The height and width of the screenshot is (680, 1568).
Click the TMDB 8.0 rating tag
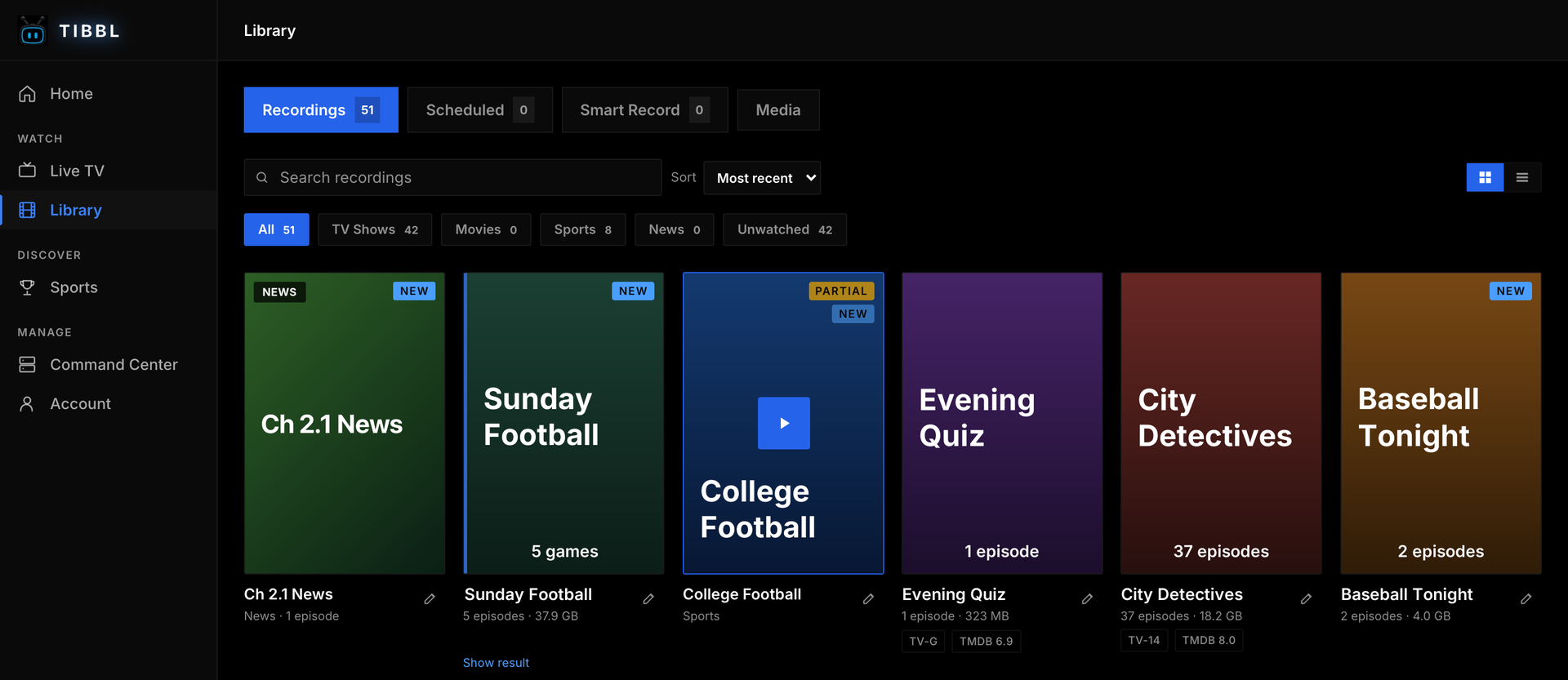click(x=1209, y=640)
